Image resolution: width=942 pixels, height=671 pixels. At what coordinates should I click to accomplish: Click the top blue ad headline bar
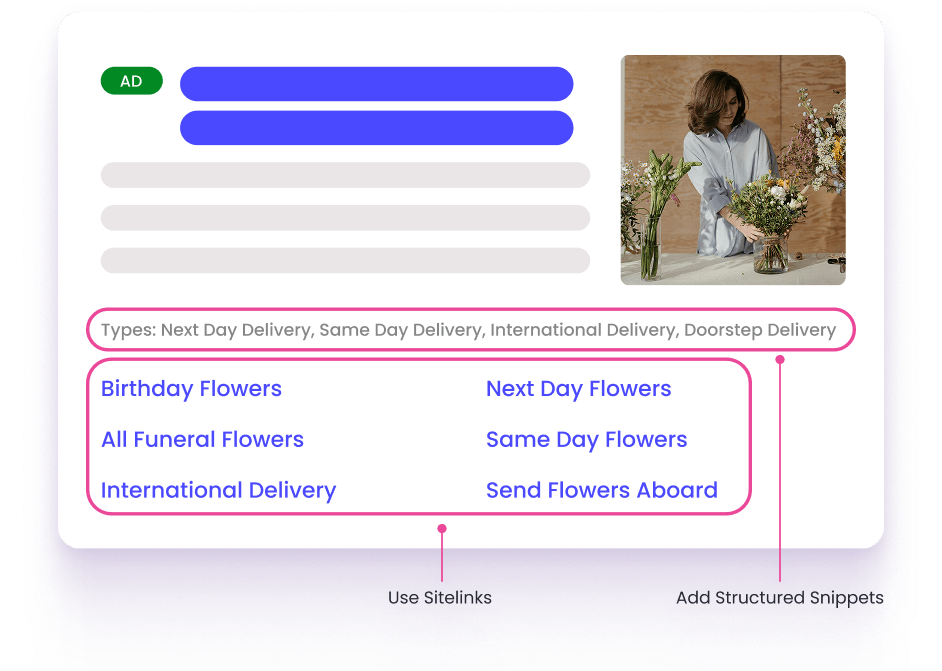[x=376, y=84]
